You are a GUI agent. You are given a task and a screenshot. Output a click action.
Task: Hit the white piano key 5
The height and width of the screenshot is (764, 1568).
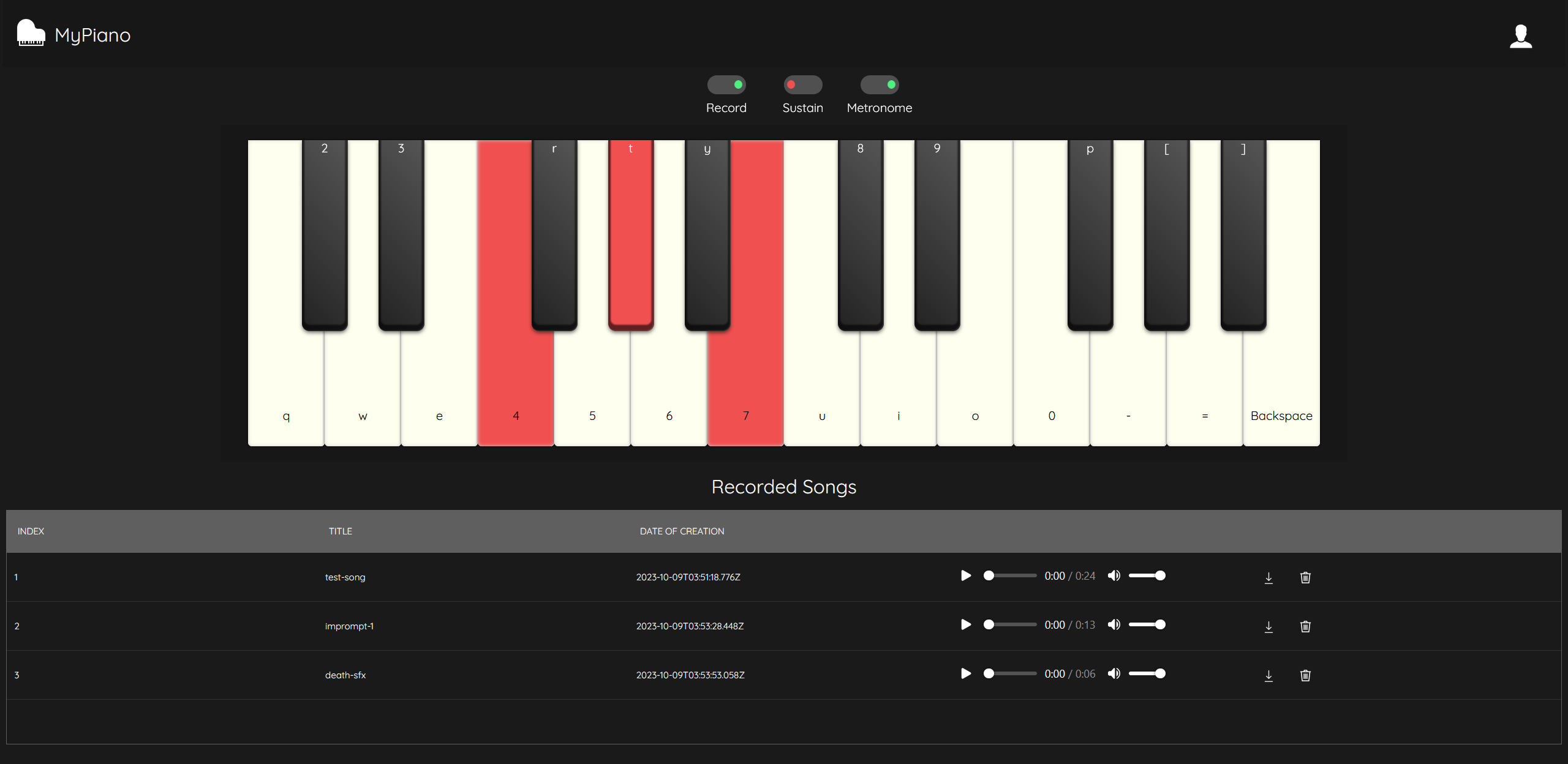592,386
